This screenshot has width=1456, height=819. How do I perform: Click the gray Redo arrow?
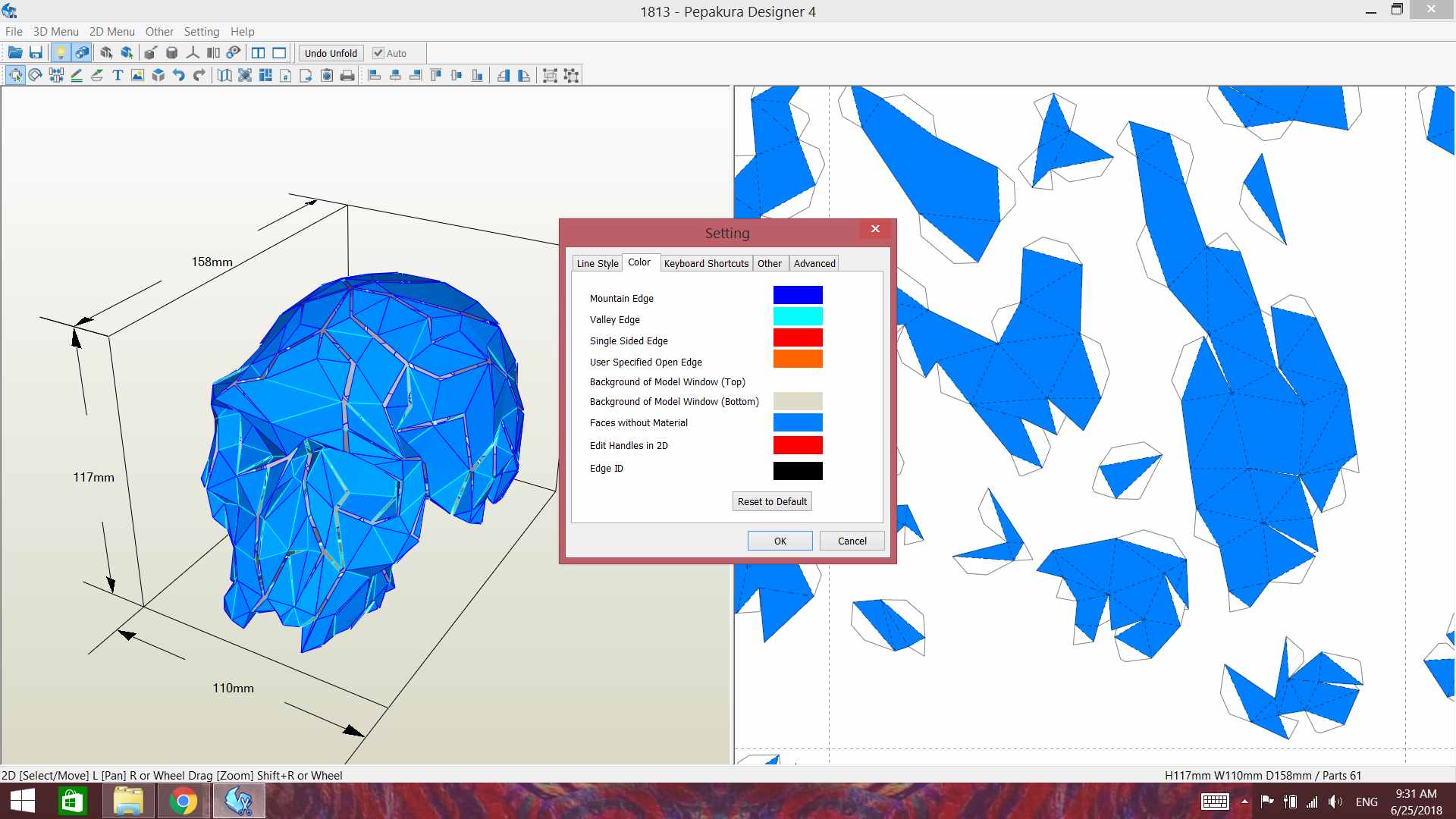199,75
